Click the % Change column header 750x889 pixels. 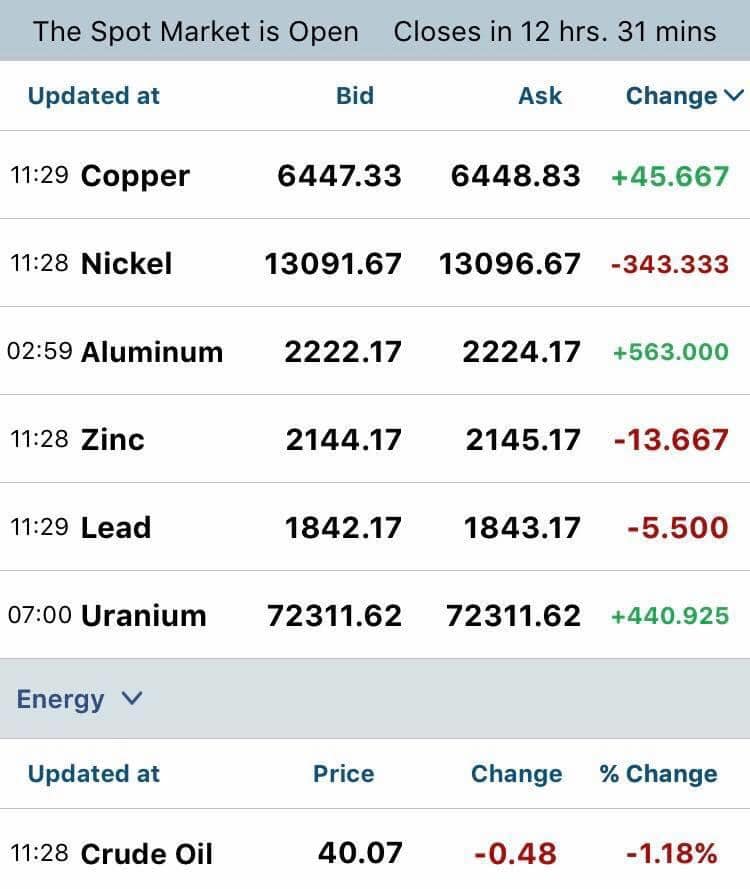click(658, 773)
